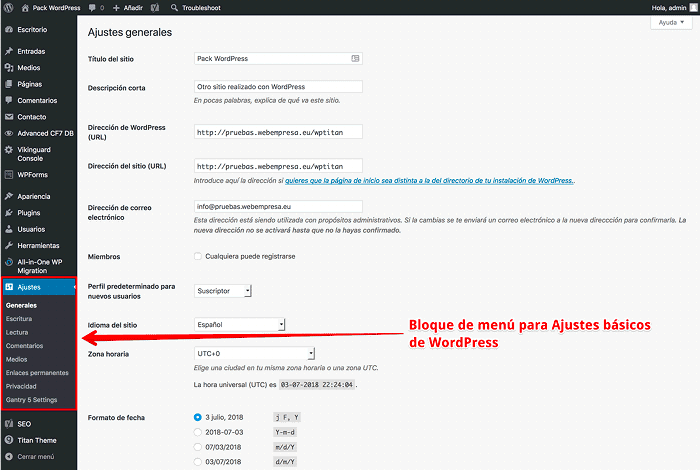700x470 pixels.
Task: Click the Cerrar menú collapse arrow icon
Action: click(8, 457)
